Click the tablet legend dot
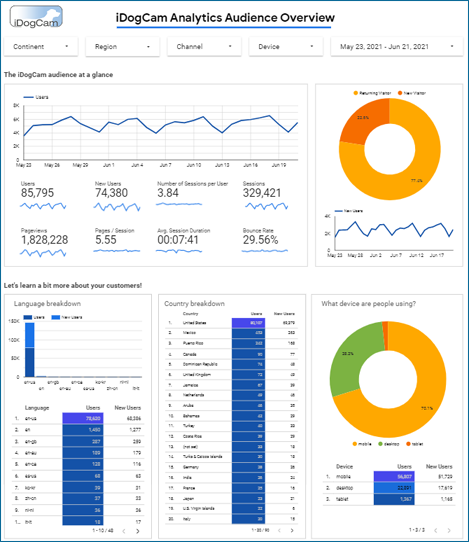Screen dimensions: 469x542 tap(408, 444)
